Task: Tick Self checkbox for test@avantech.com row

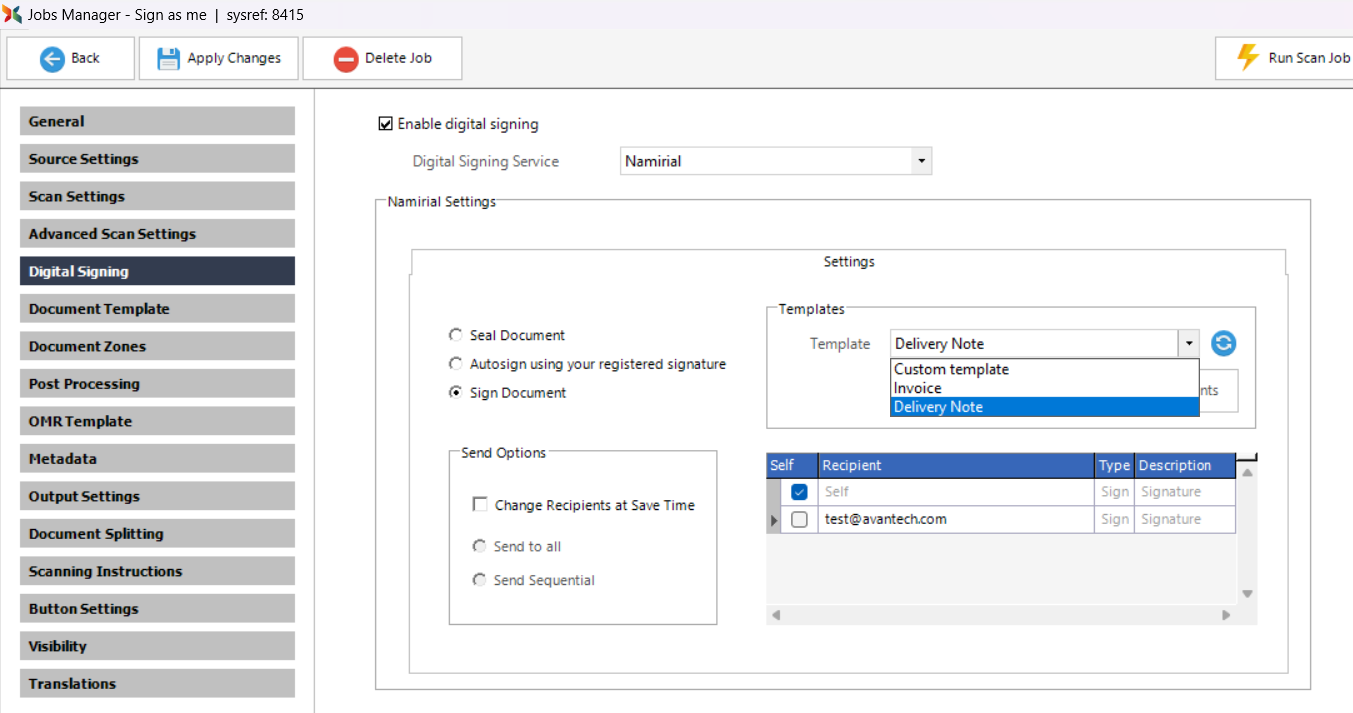Action: [x=799, y=520]
